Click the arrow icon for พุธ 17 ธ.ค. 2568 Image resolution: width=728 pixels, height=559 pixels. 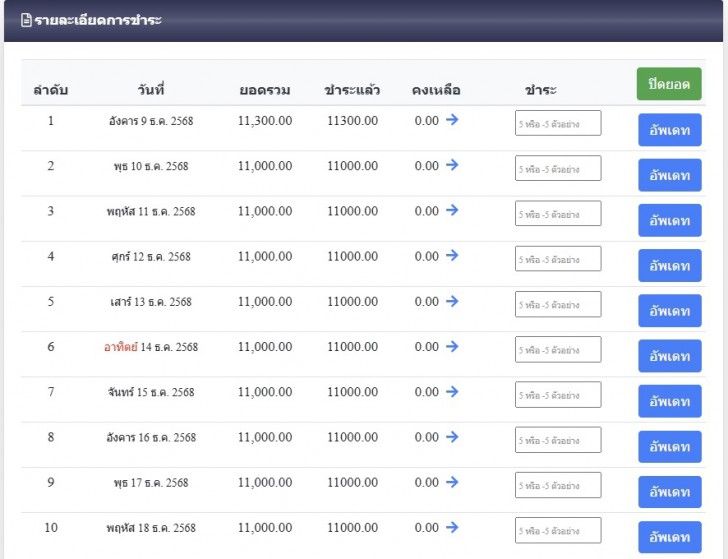452,482
